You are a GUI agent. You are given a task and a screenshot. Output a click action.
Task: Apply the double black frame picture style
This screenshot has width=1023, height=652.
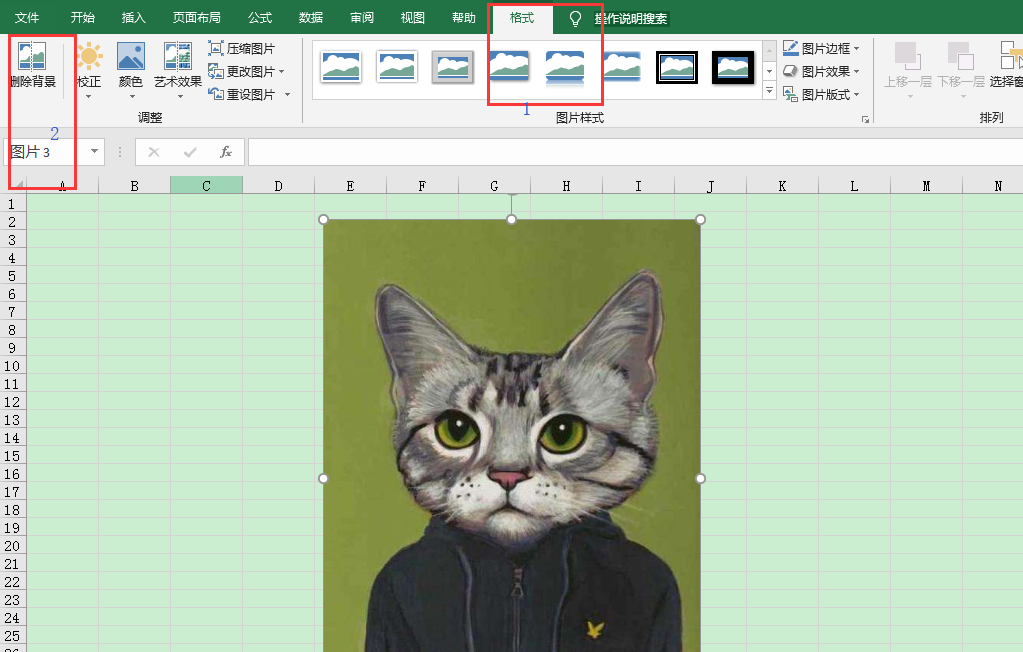[677, 67]
